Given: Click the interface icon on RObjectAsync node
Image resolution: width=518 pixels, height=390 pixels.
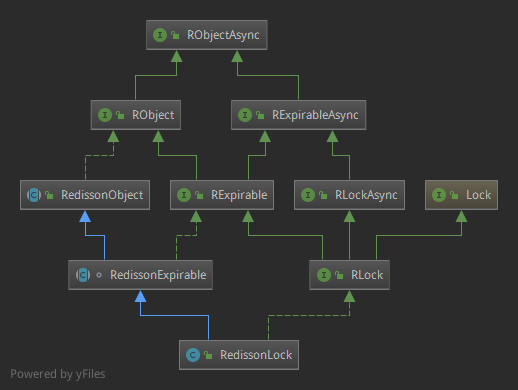Looking at the screenshot, I should tap(160, 35).
